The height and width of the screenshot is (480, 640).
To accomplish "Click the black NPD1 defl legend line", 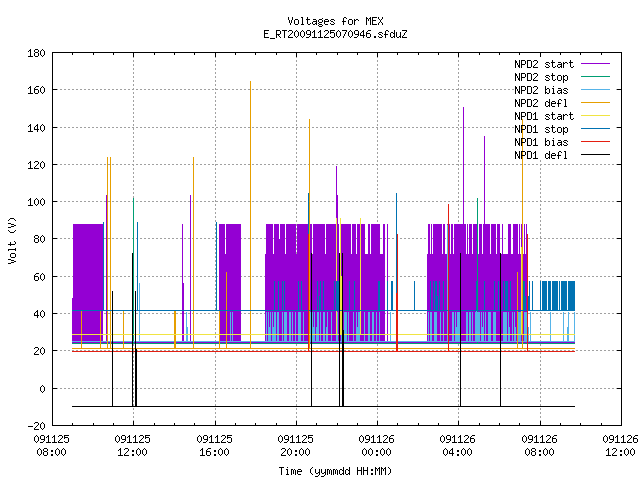I will (x=596, y=155).
